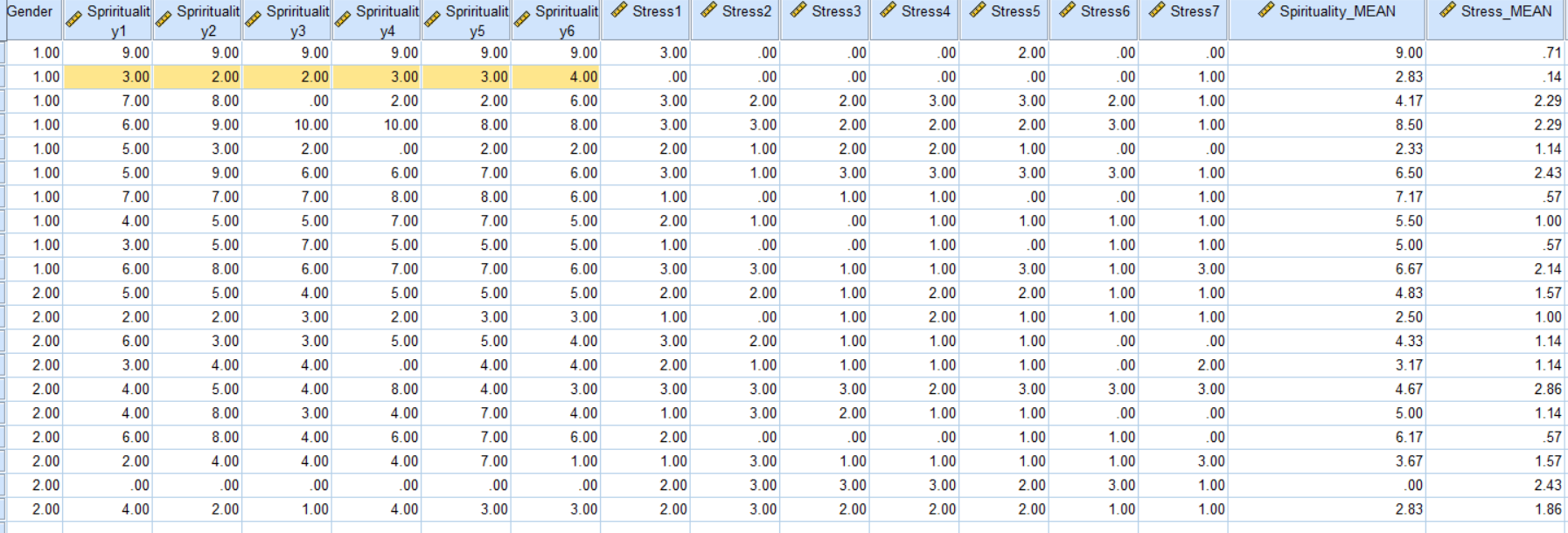This screenshot has width=1568, height=533.
Task: Click the scale ruler icon for Spriritualit y3
Action: tap(253, 19)
